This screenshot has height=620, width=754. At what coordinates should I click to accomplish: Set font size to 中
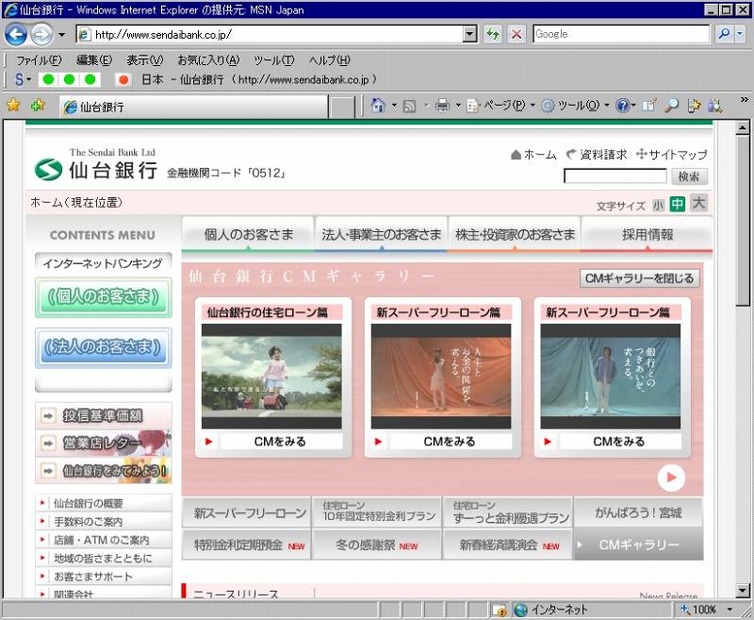677,204
